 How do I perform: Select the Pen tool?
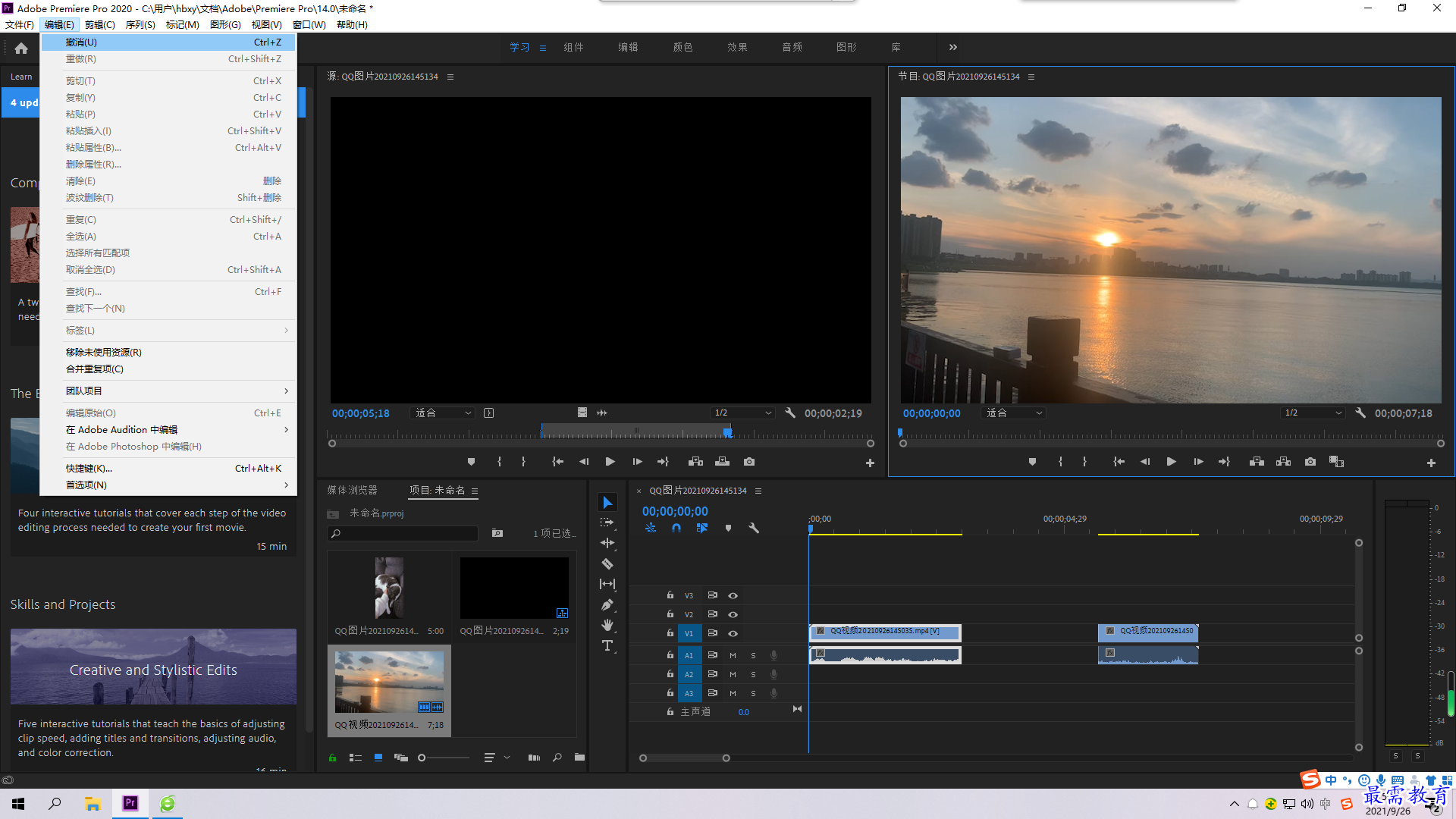(607, 604)
